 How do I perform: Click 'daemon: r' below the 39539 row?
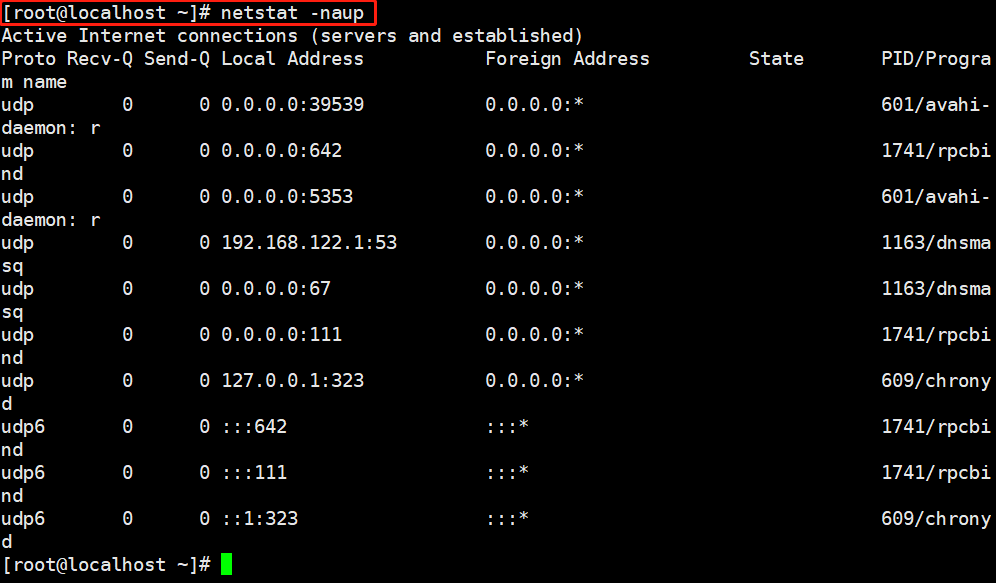coord(51,128)
